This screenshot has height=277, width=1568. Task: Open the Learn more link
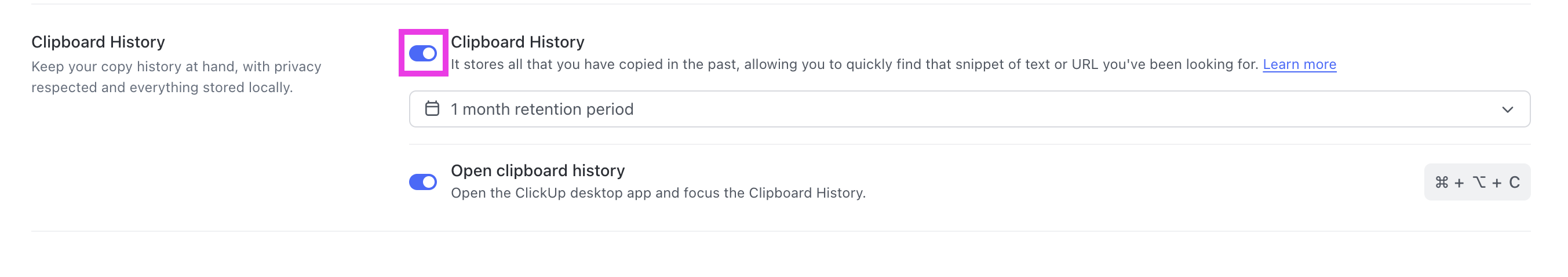(1299, 64)
